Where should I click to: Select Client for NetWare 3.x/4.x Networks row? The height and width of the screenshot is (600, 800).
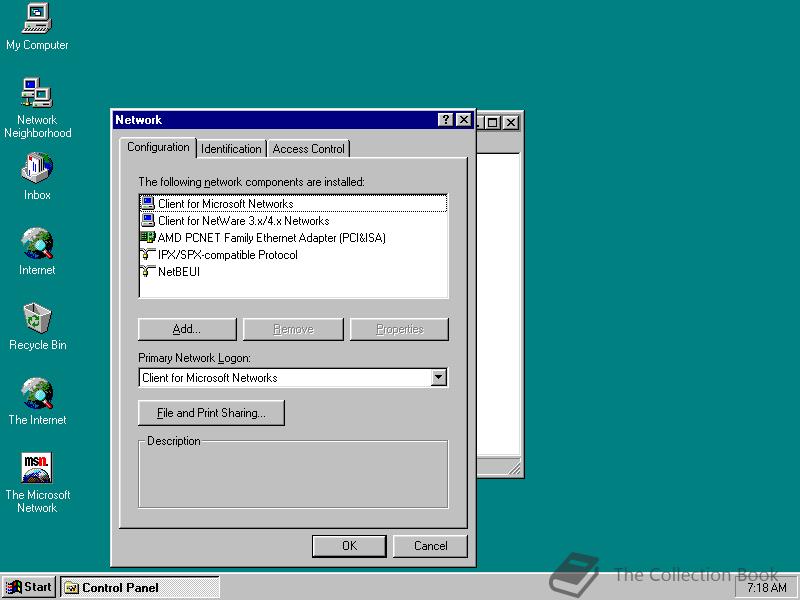pyautogui.click(x=293, y=220)
